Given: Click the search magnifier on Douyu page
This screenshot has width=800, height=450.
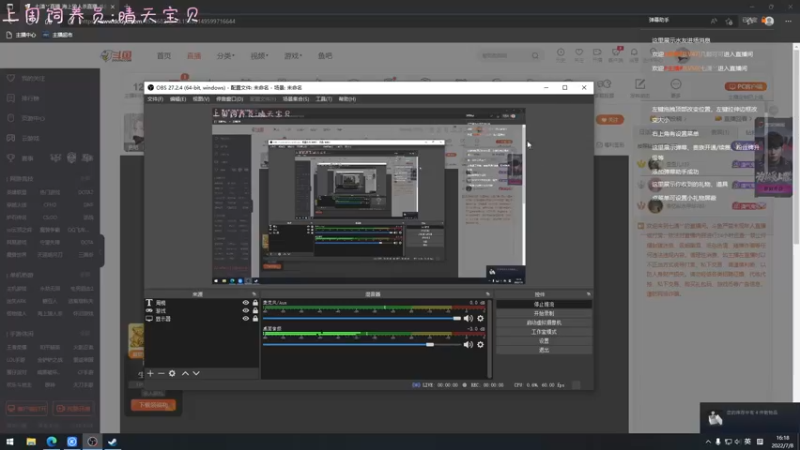Looking at the screenshot, I should pos(535,56).
